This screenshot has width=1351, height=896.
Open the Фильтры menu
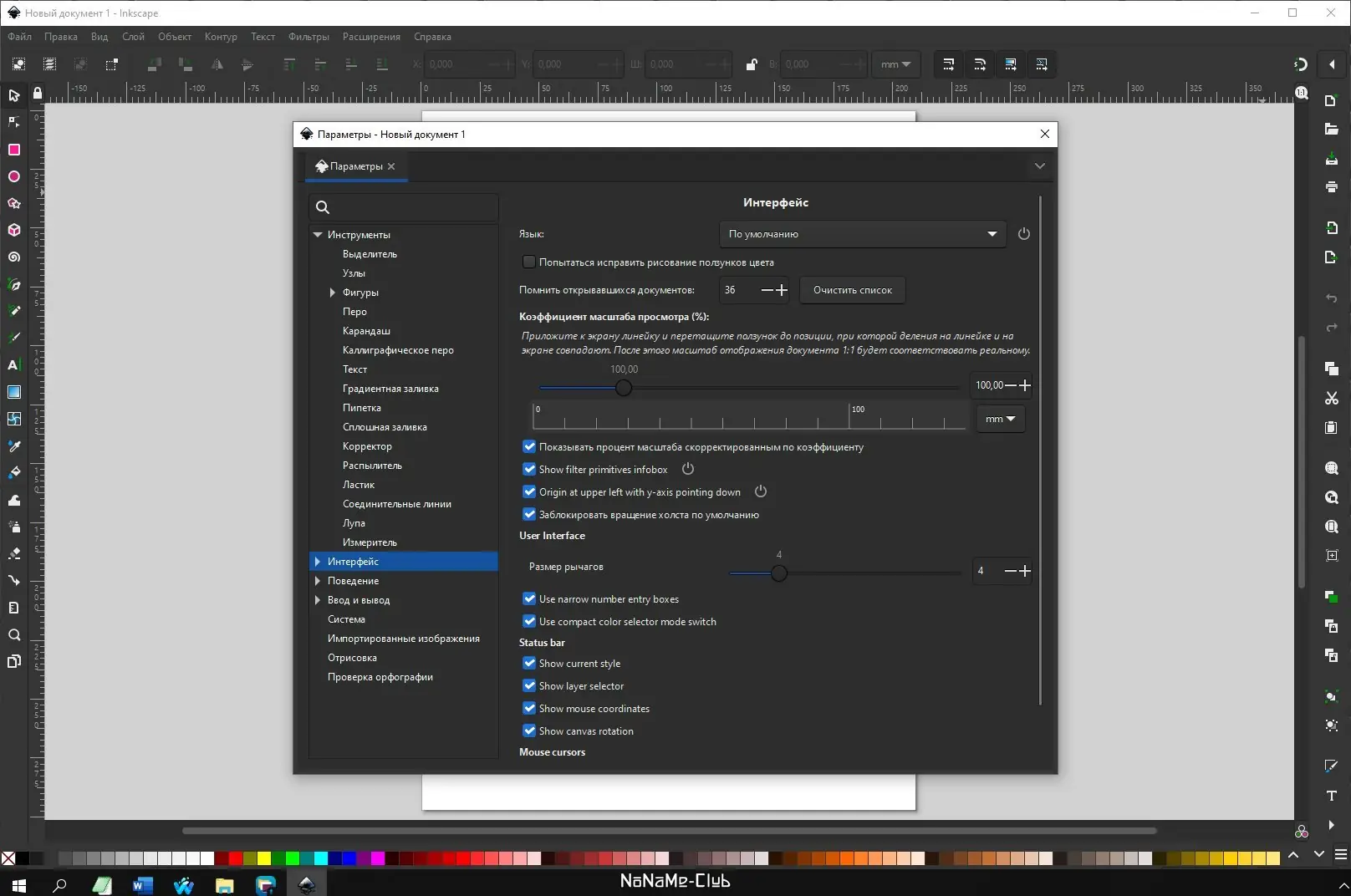[x=308, y=37]
